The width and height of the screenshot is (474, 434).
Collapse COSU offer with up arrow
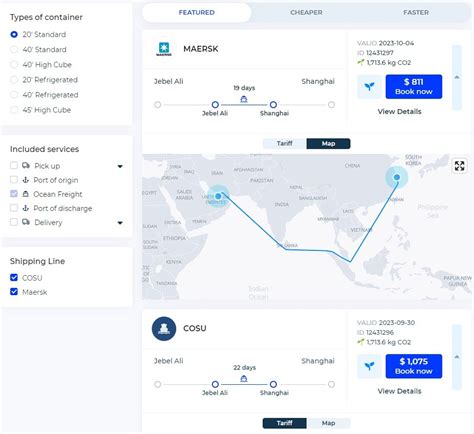pyautogui.click(x=457, y=357)
